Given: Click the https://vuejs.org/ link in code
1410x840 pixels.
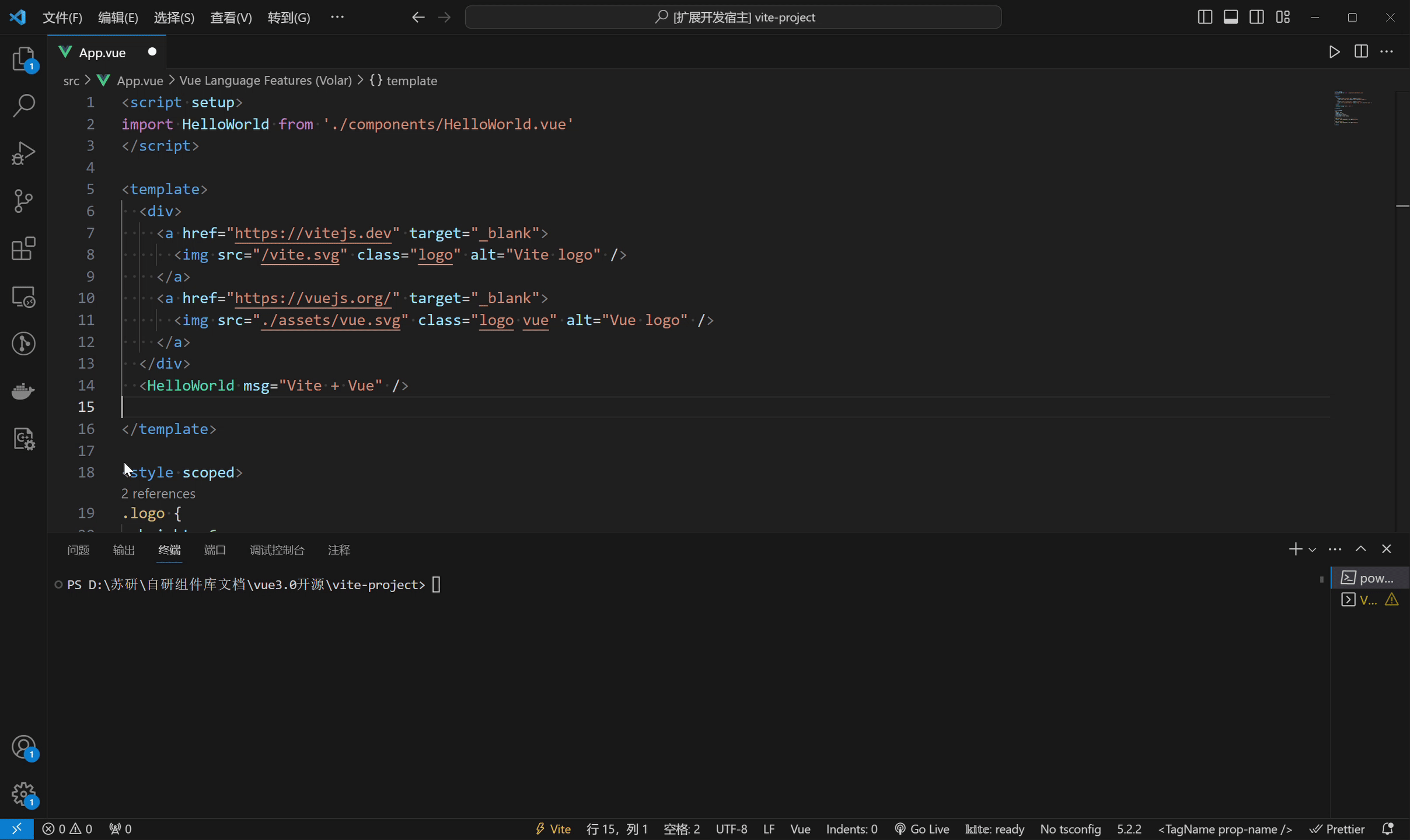Looking at the screenshot, I should coord(313,298).
